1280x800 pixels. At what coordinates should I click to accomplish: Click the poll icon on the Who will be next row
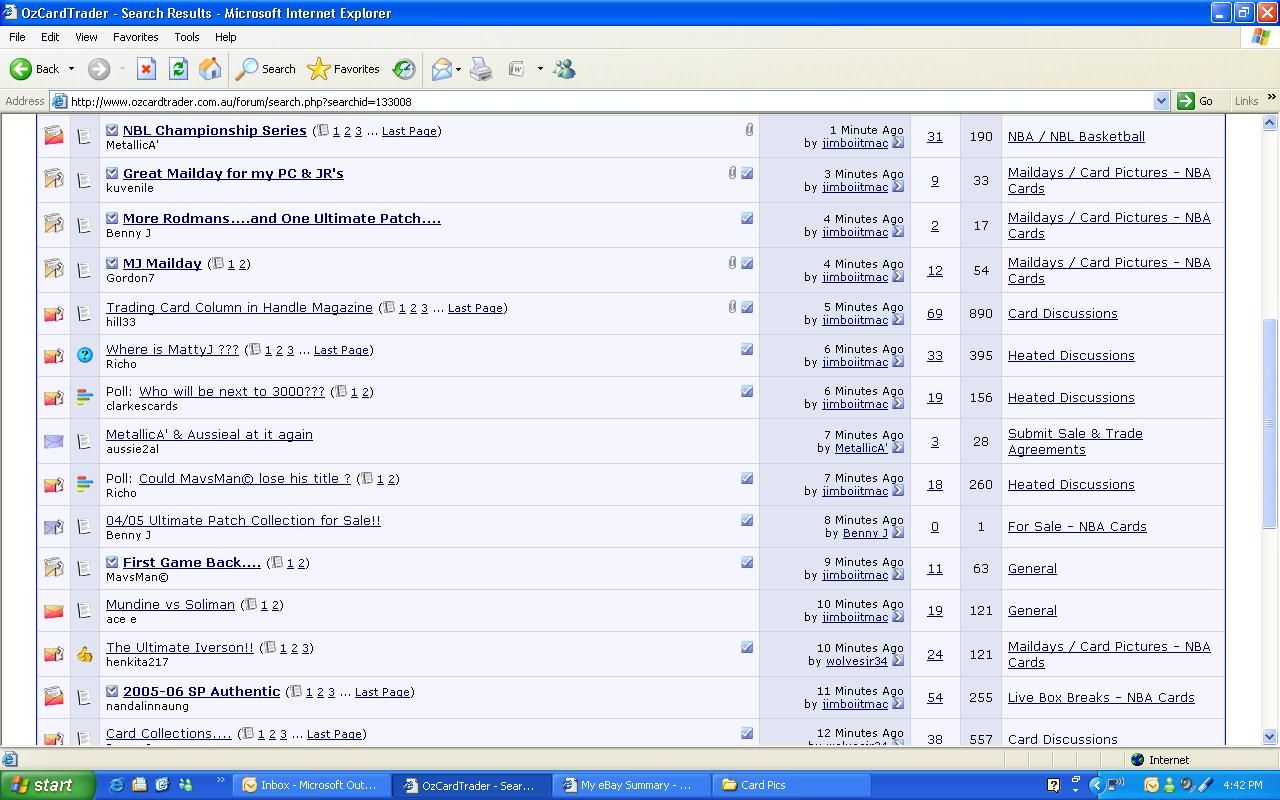(x=85, y=397)
